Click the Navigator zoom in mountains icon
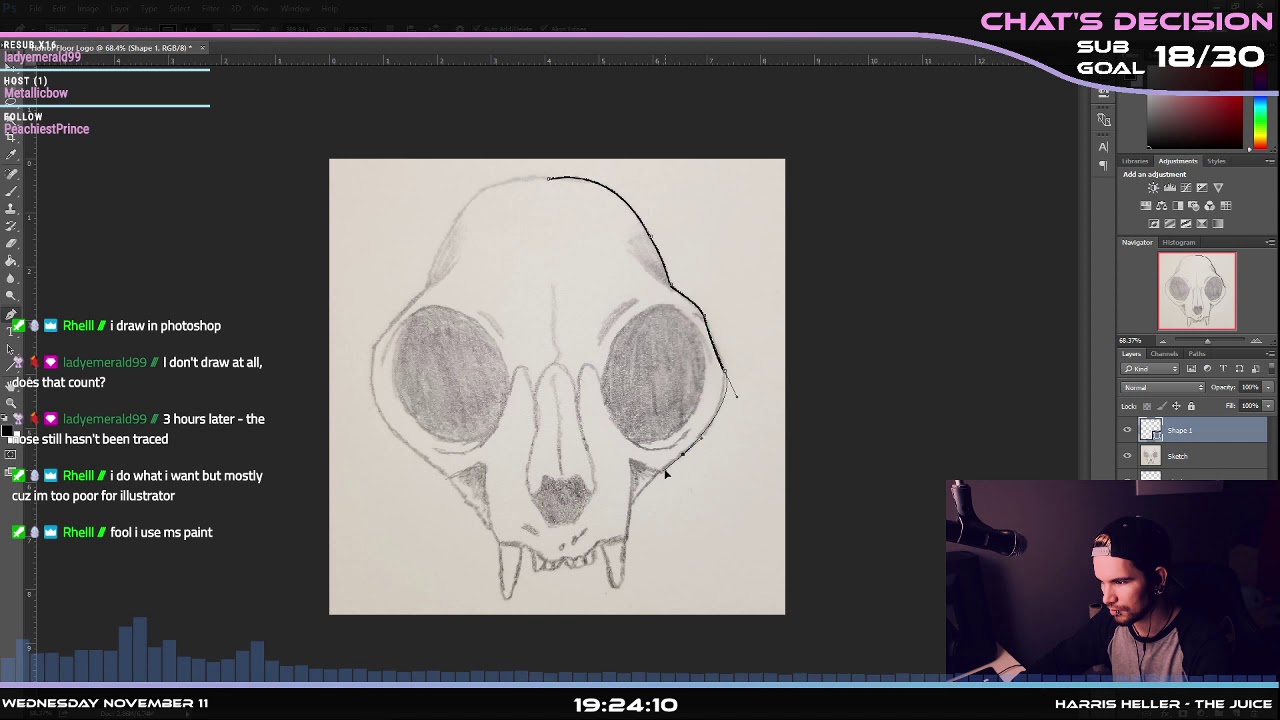This screenshot has height=720, width=1280. [1256, 341]
